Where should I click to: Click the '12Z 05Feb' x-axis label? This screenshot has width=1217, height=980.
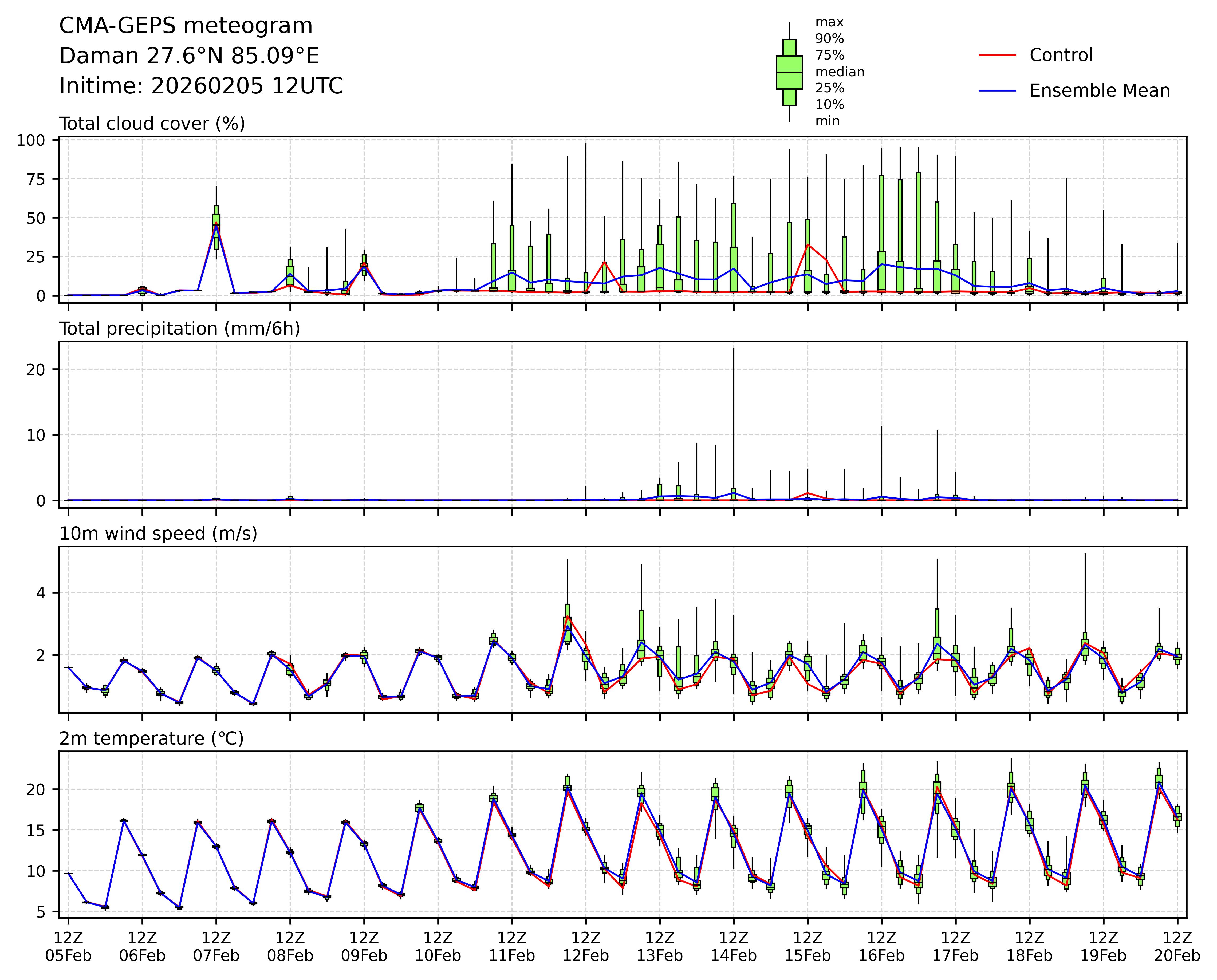(68, 947)
